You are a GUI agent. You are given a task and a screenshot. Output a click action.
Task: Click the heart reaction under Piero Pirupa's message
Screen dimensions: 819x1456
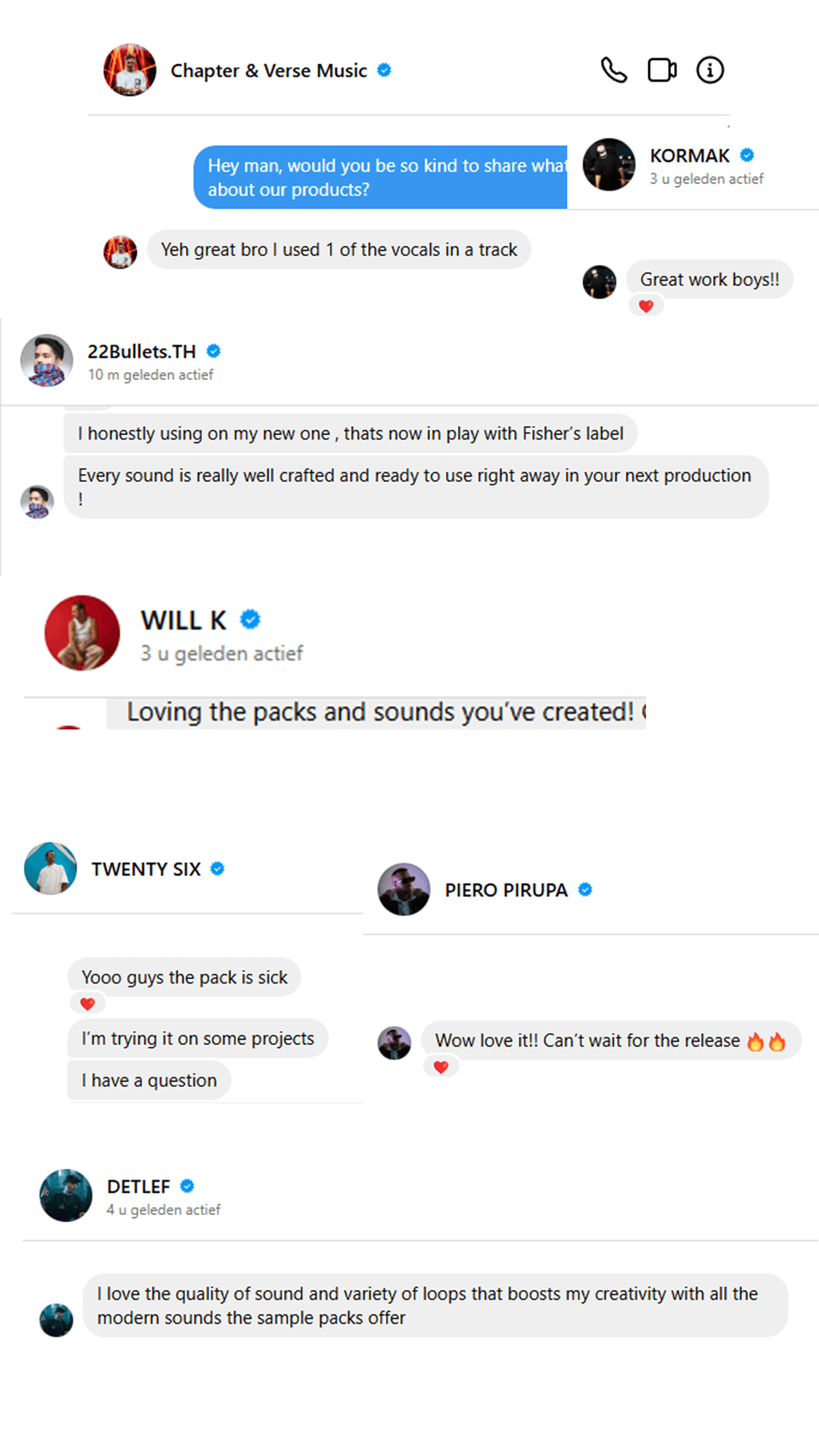click(441, 1067)
